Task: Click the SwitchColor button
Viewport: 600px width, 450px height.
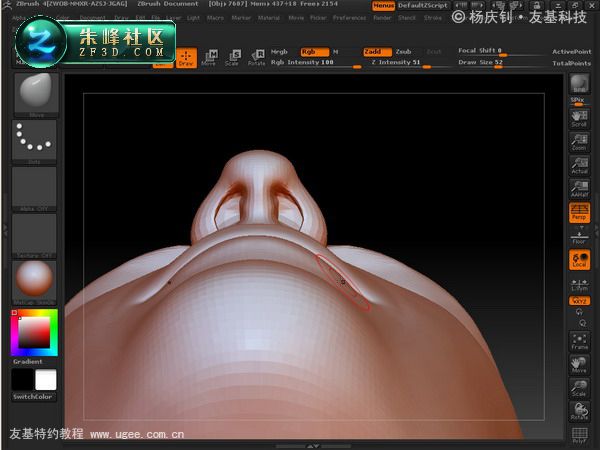Action: pyautogui.click(x=33, y=397)
